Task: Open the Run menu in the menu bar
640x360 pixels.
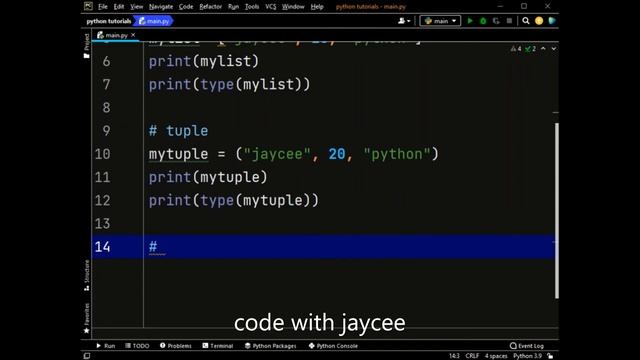Action: tap(233, 7)
